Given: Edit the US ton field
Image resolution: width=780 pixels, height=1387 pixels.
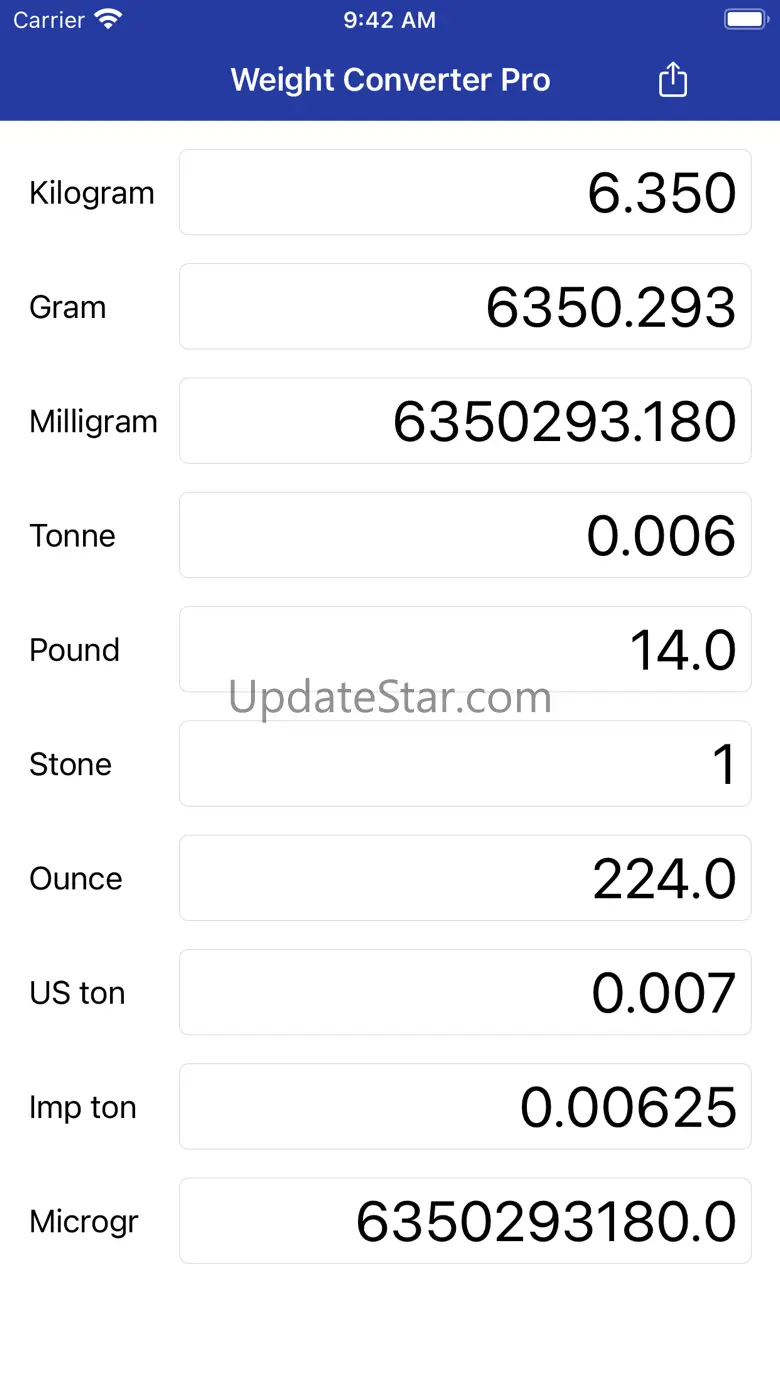Looking at the screenshot, I should (x=465, y=992).
